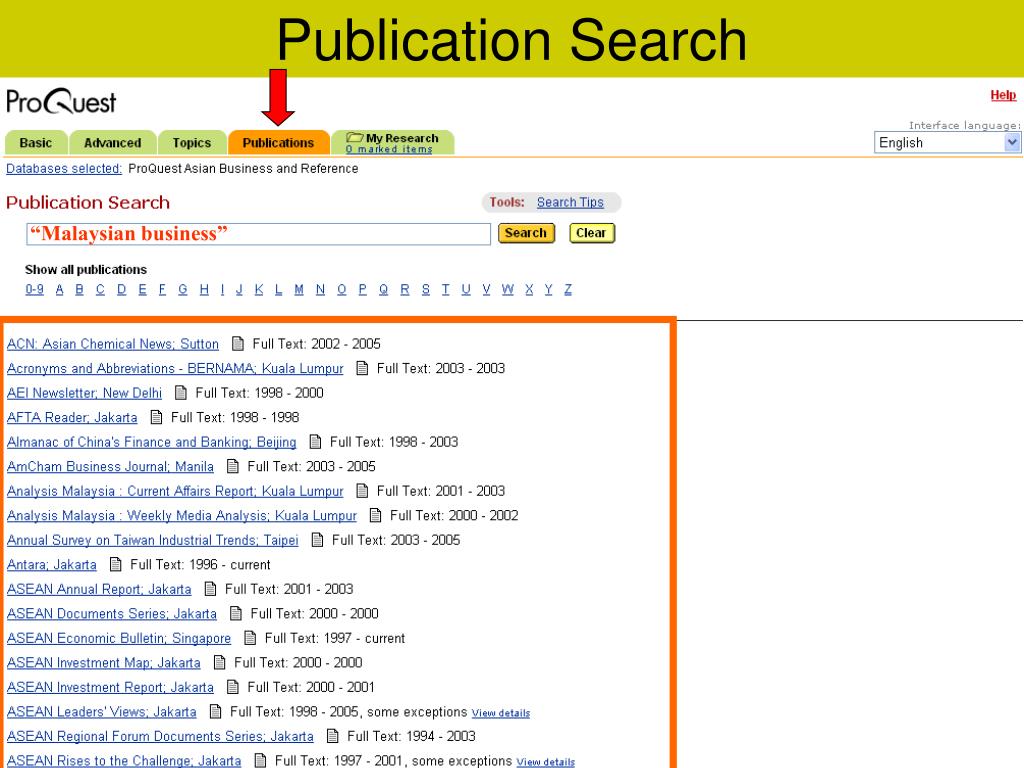1024x768 pixels.
Task: Click full text icon for Antara; Jakarta
Action: click(116, 564)
